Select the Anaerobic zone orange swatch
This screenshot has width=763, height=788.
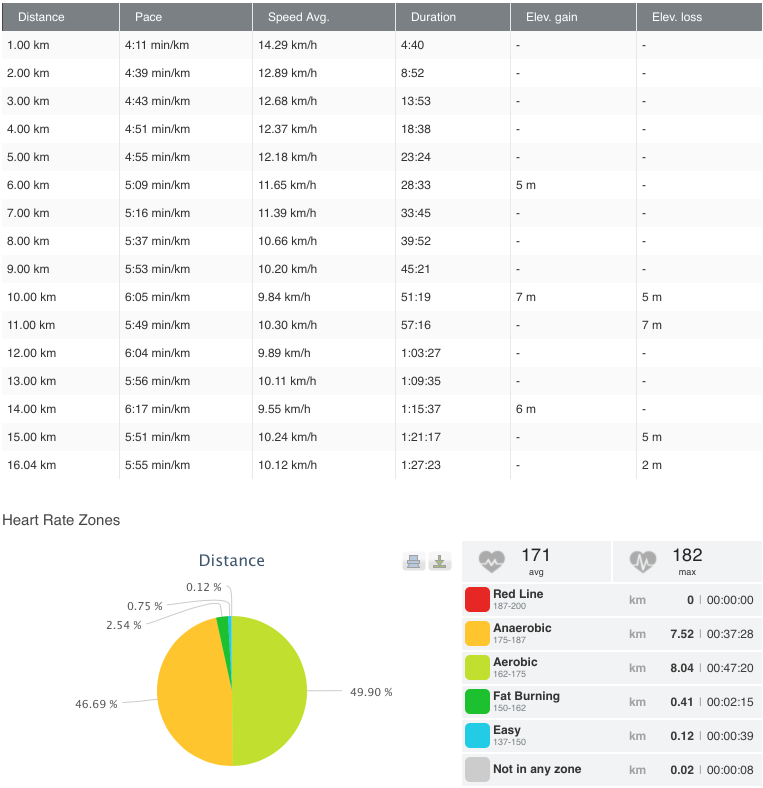pos(477,634)
